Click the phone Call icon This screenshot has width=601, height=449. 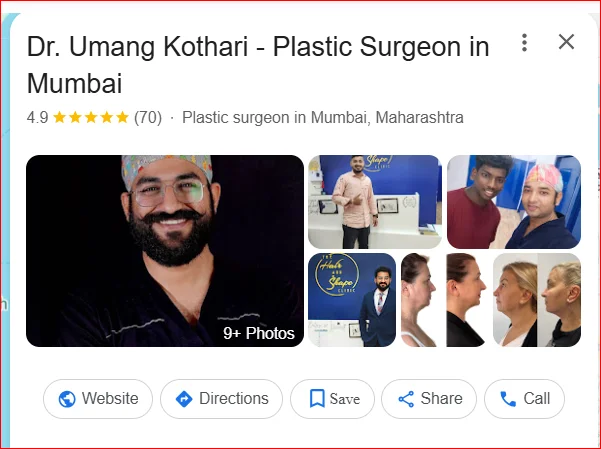pyautogui.click(x=508, y=399)
